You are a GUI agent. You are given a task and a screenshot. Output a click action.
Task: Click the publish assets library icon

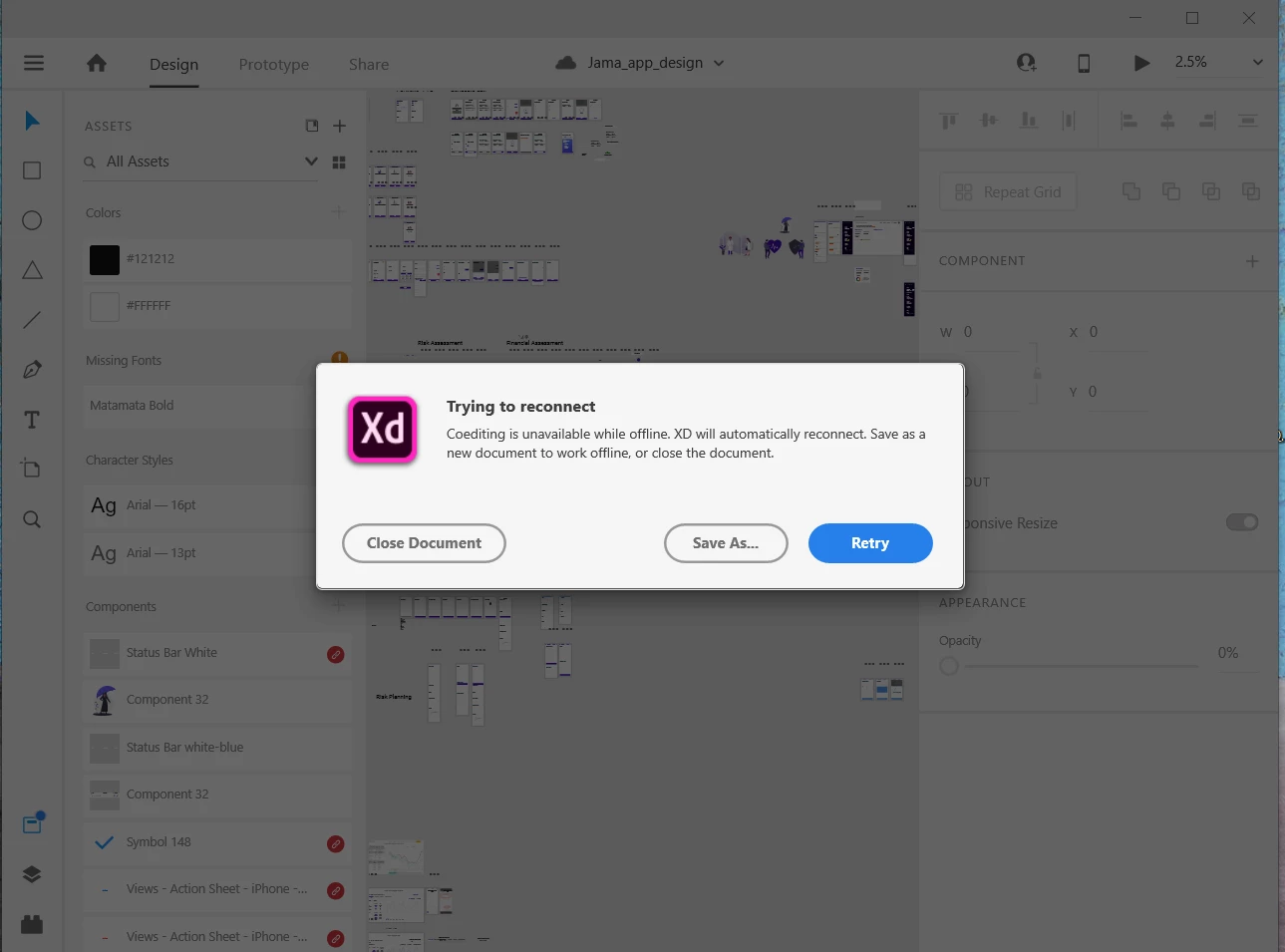pyautogui.click(x=312, y=126)
